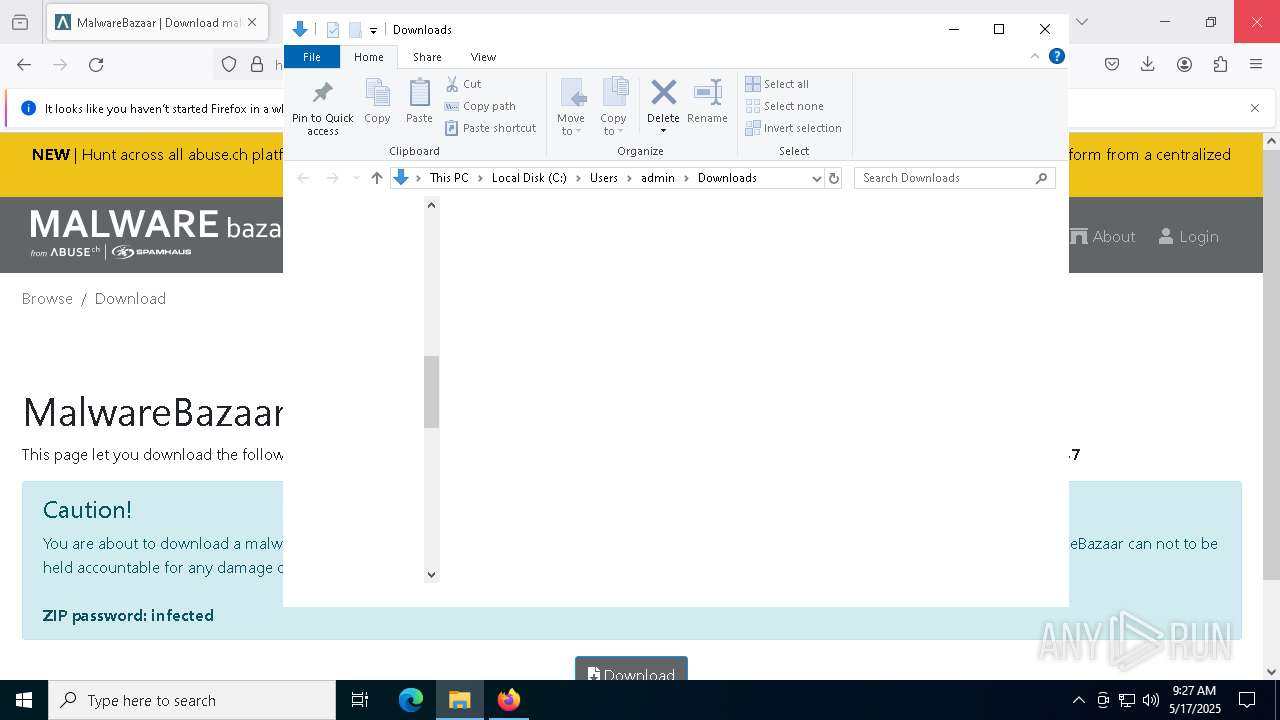Open the Move to dropdown
This screenshot has width=1280, height=720.
click(x=571, y=107)
